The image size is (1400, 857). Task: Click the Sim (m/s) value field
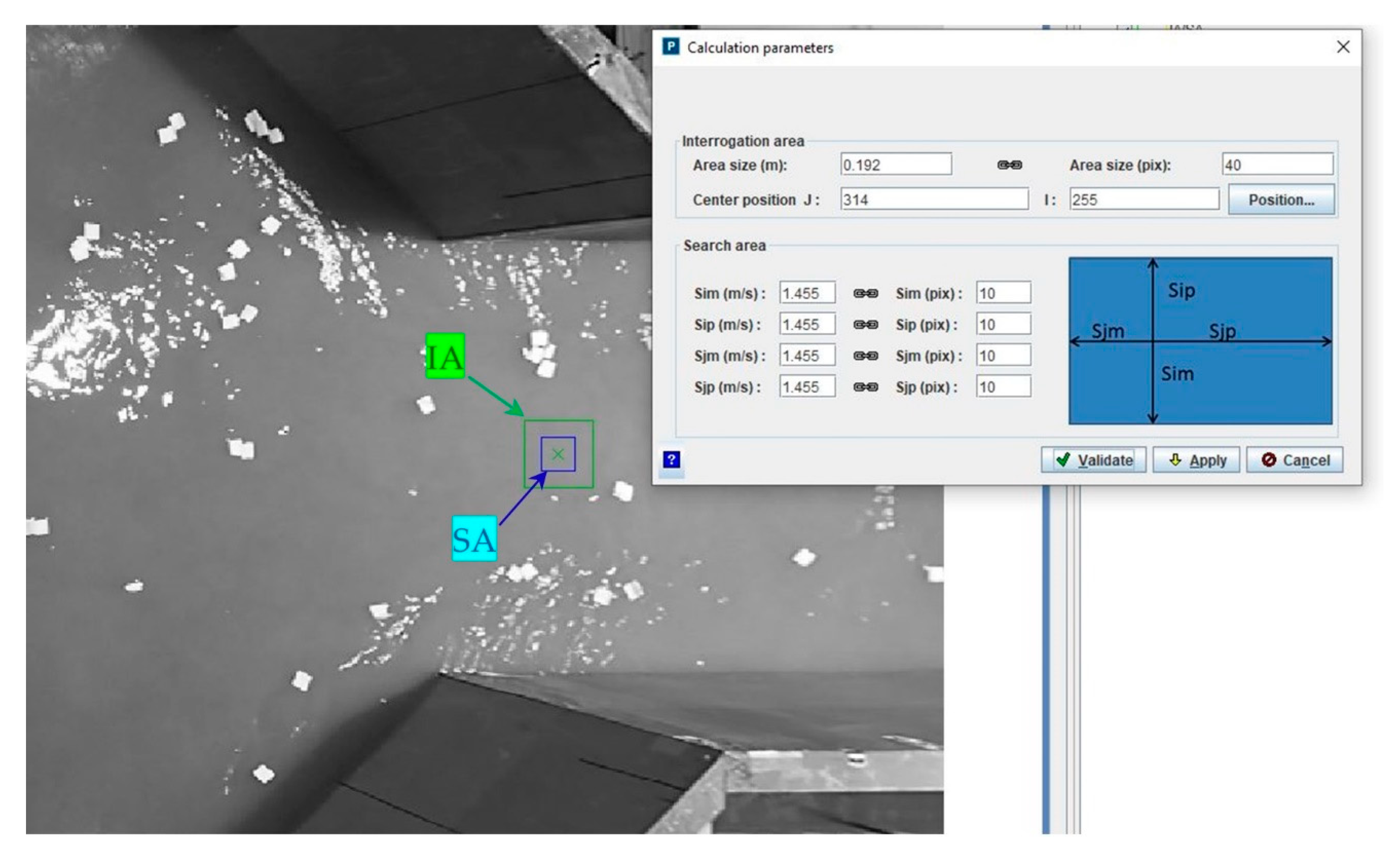click(x=807, y=293)
